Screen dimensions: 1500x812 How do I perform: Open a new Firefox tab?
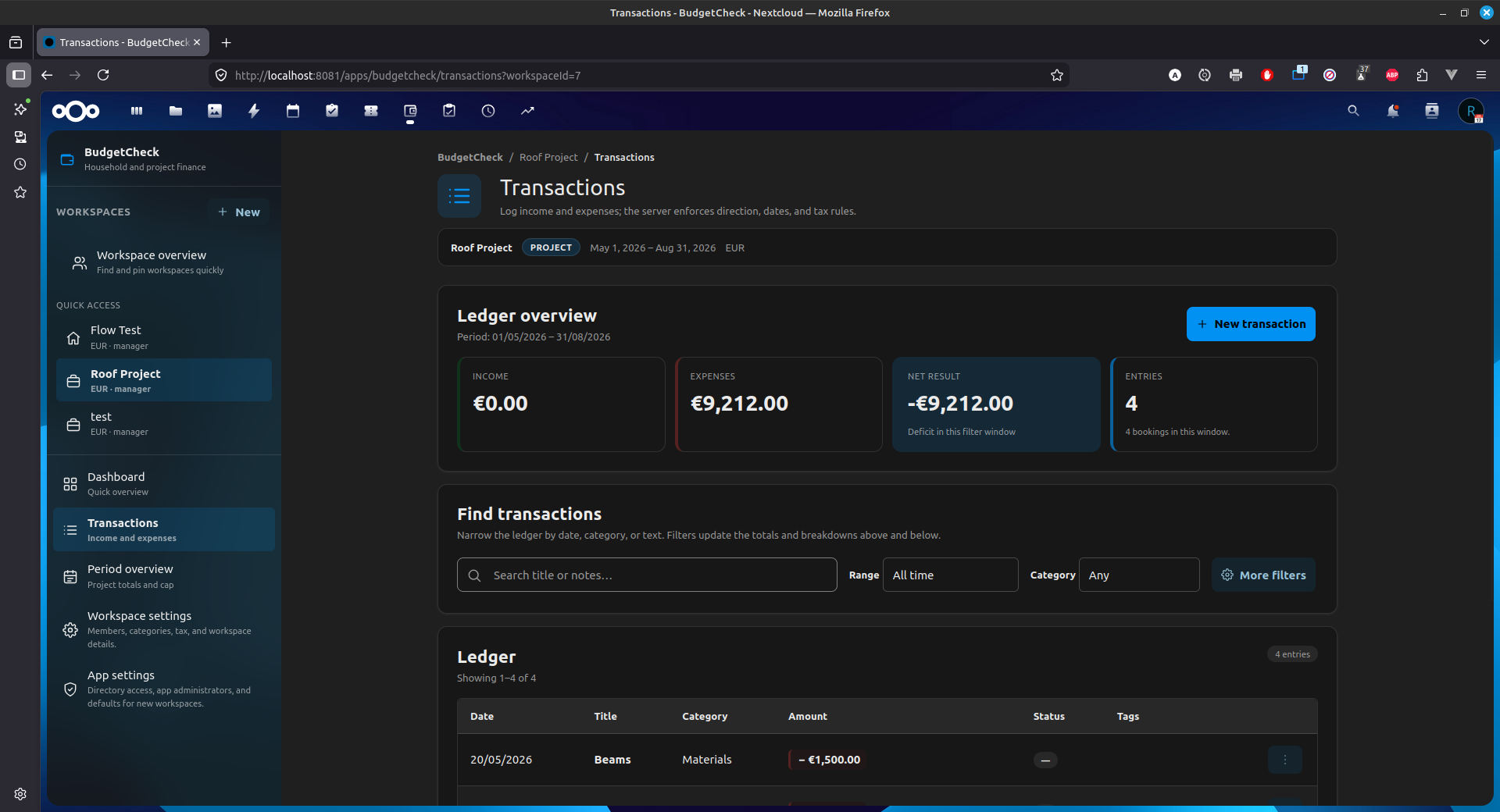click(226, 42)
